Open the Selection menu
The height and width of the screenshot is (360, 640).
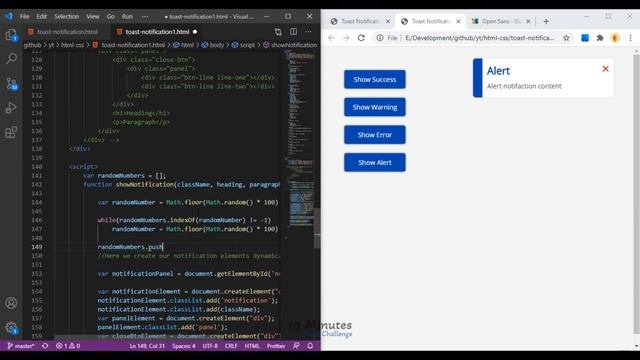coord(67,16)
